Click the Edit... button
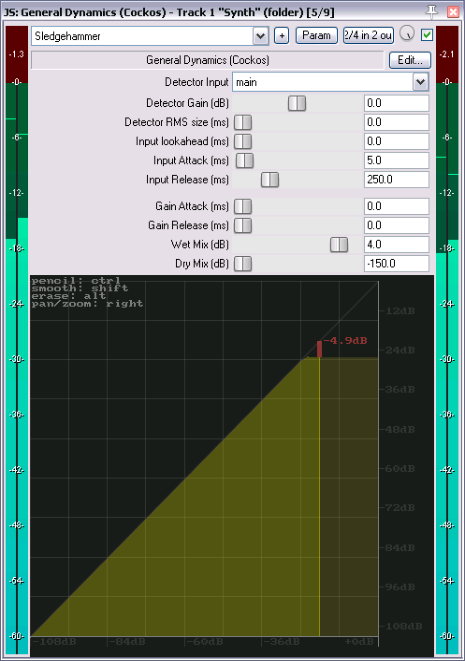The width and height of the screenshot is (465, 661). [x=410, y=60]
